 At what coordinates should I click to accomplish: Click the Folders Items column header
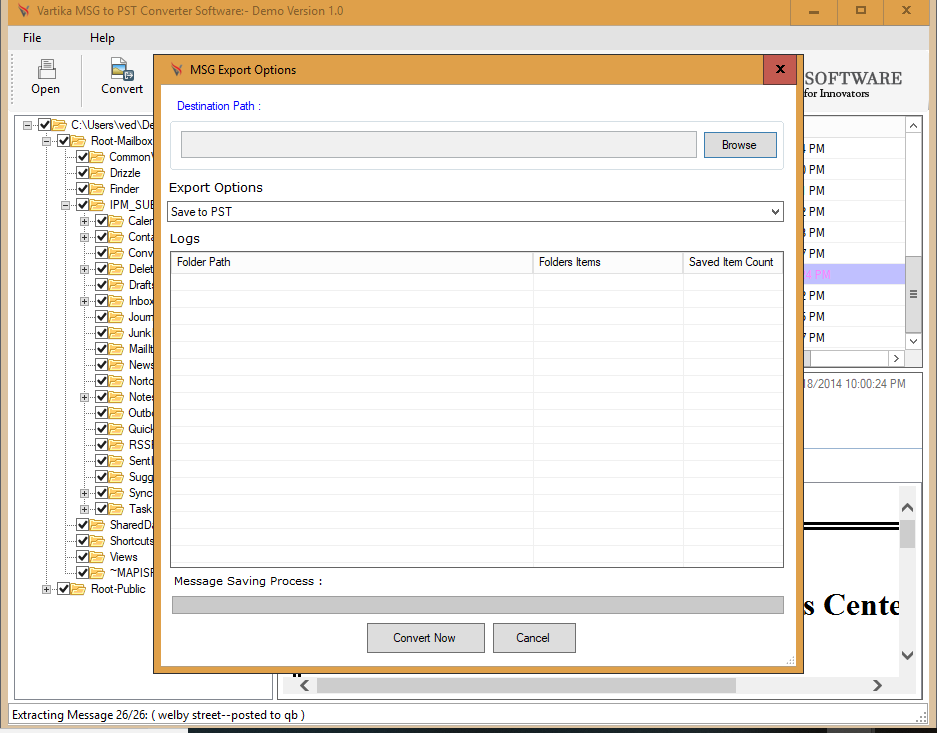[608, 262]
